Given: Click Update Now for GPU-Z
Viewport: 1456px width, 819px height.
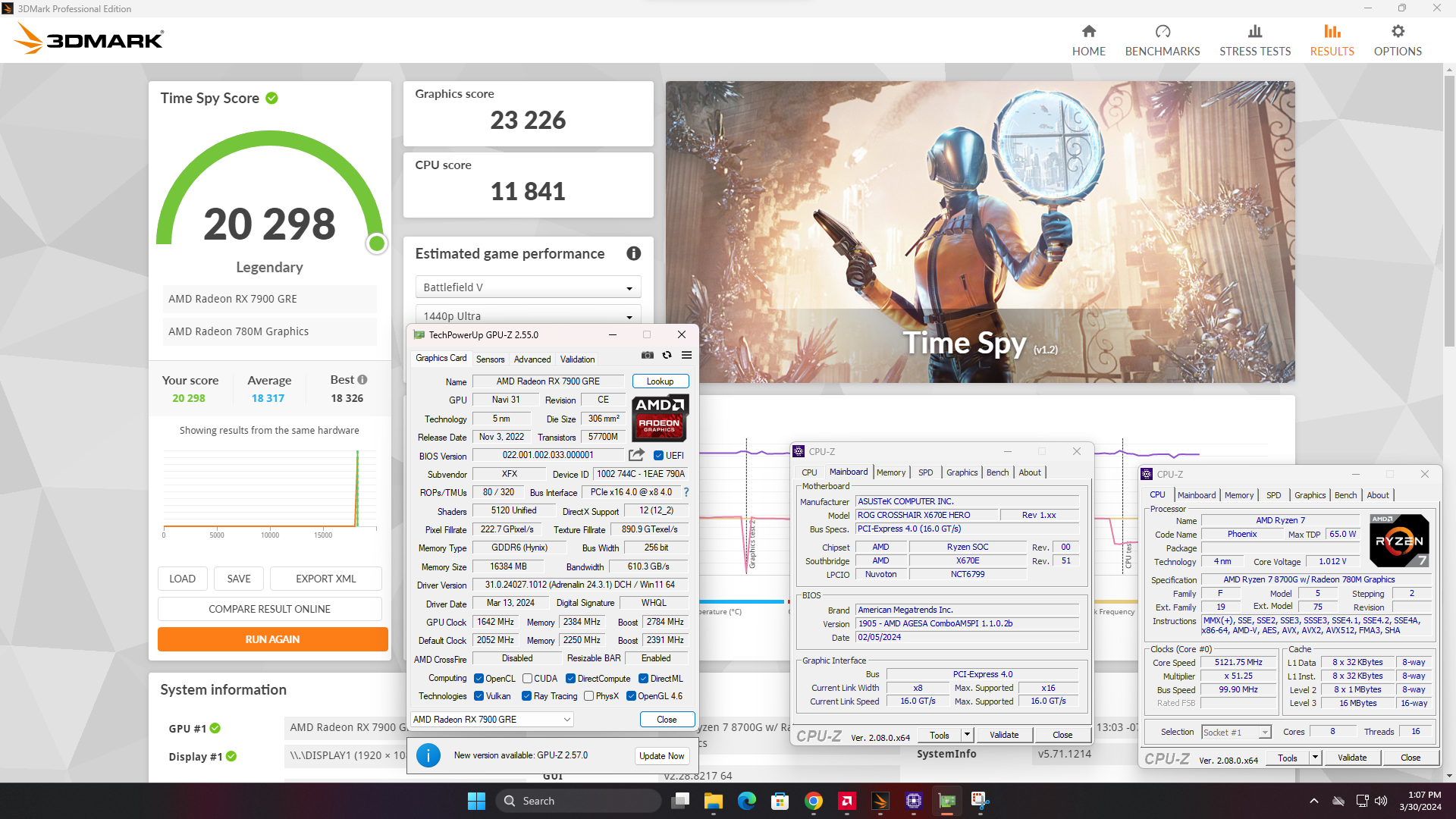Looking at the screenshot, I should tap(661, 756).
